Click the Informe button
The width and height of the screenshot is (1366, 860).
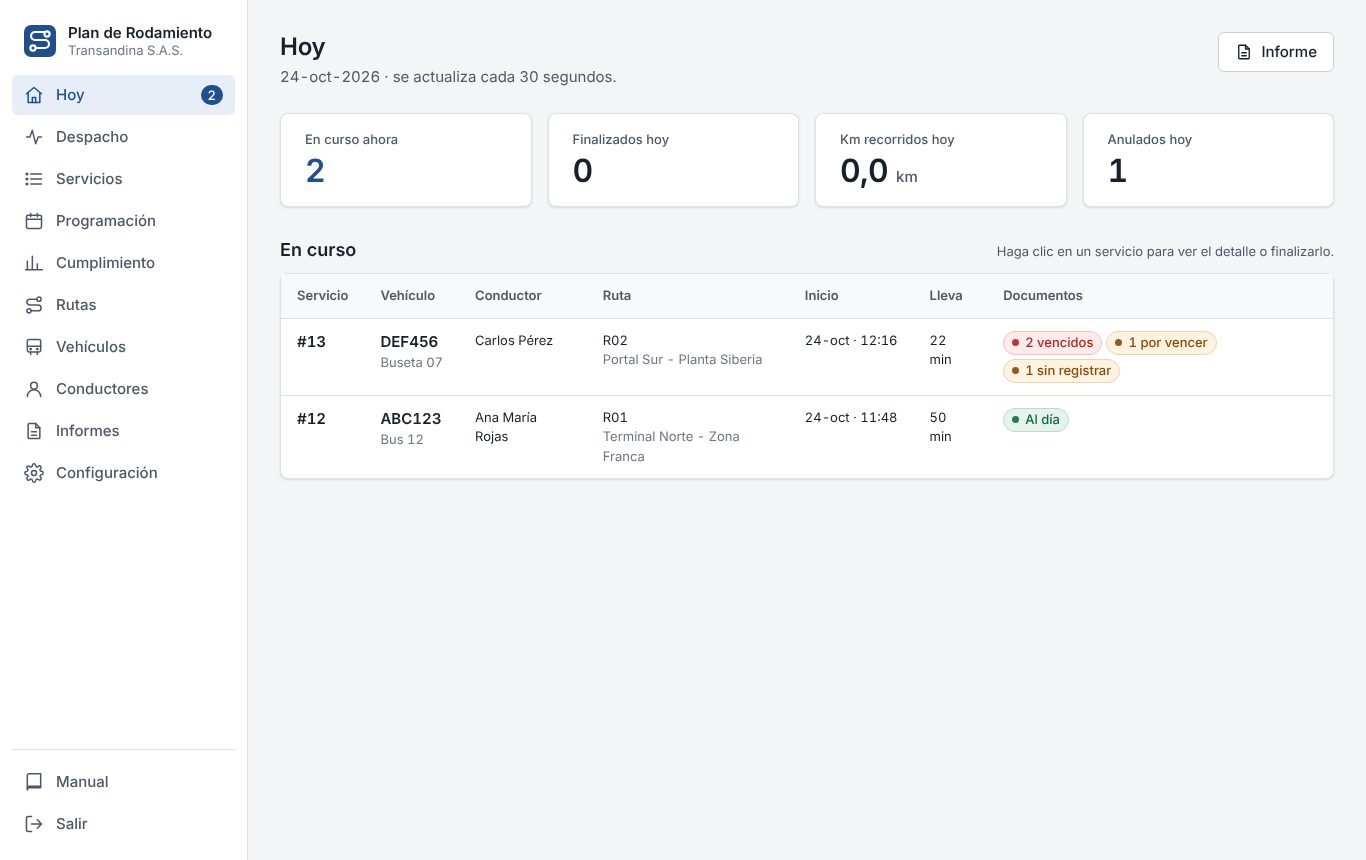(1275, 52)
